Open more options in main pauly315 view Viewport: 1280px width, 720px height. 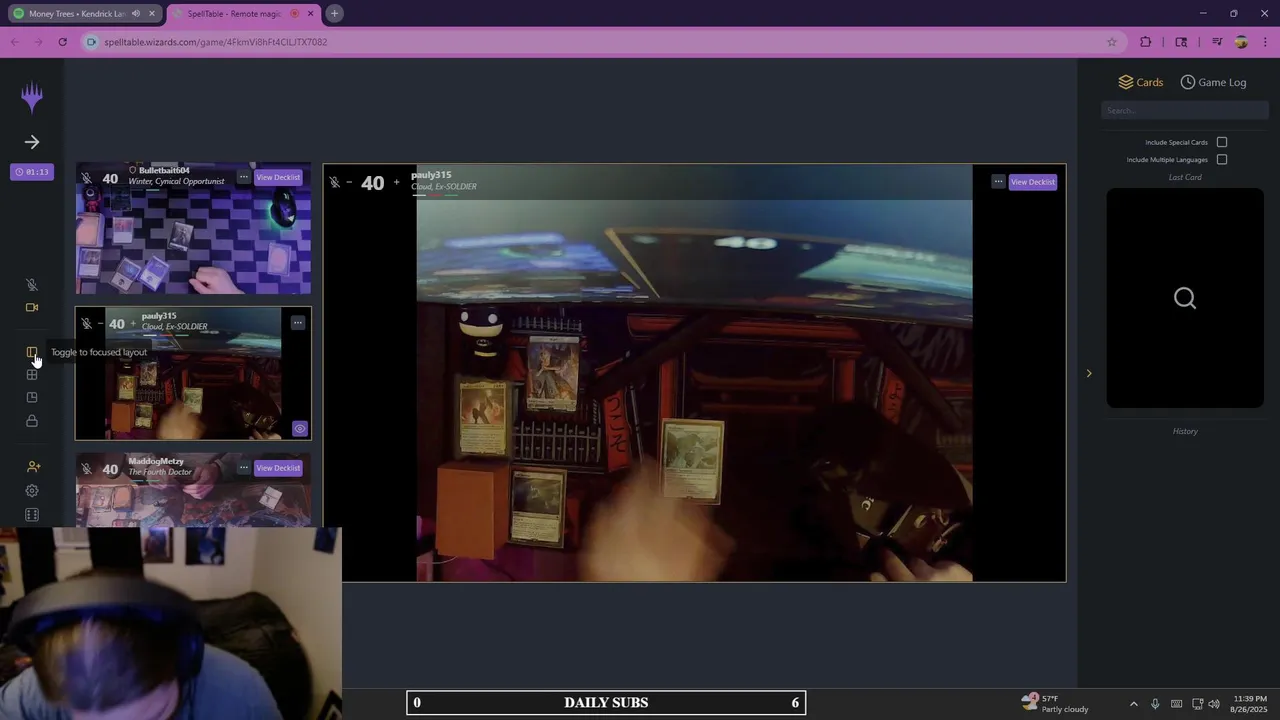point(998,182)
